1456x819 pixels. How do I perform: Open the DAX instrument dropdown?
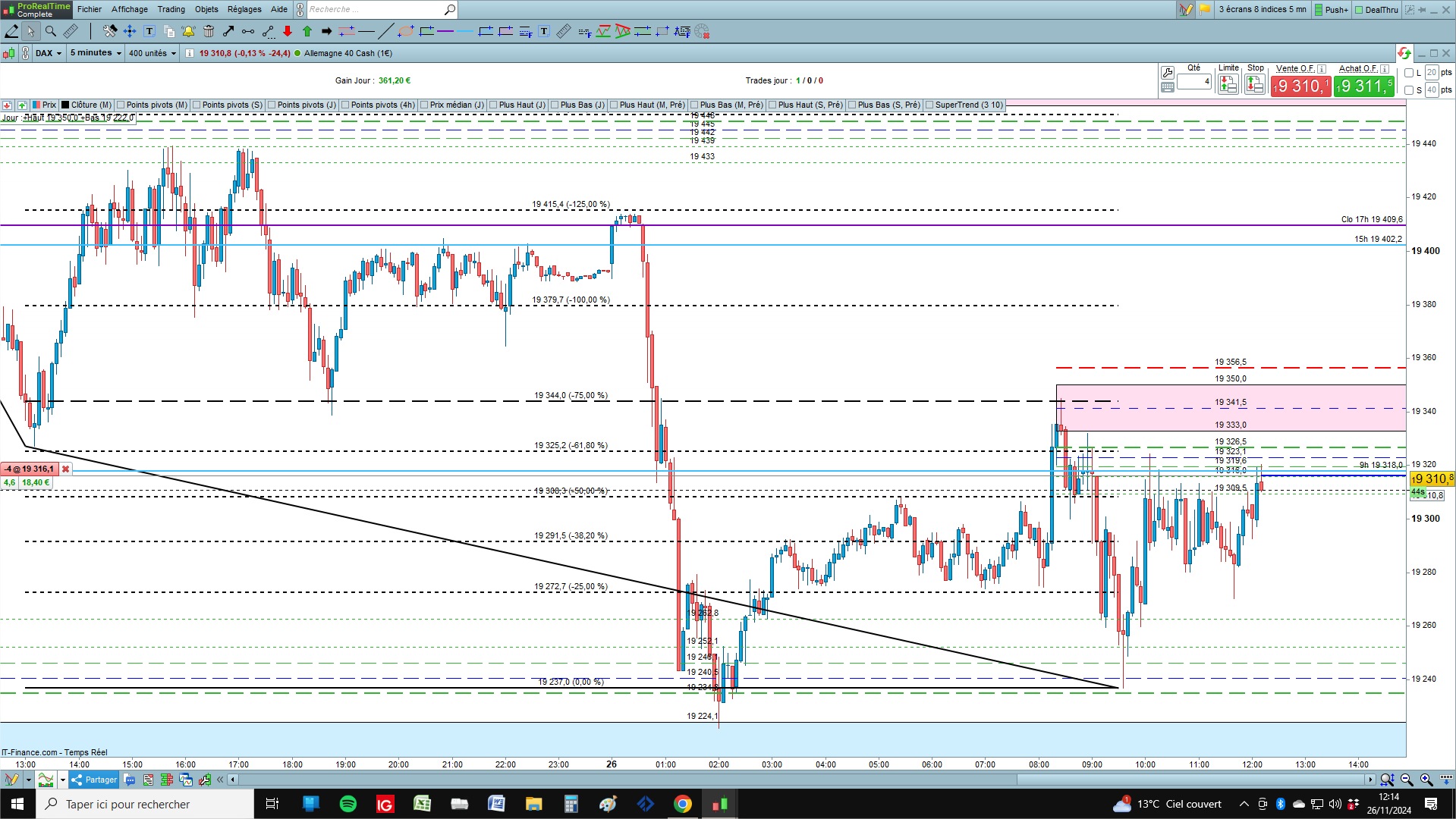(49, 53)
